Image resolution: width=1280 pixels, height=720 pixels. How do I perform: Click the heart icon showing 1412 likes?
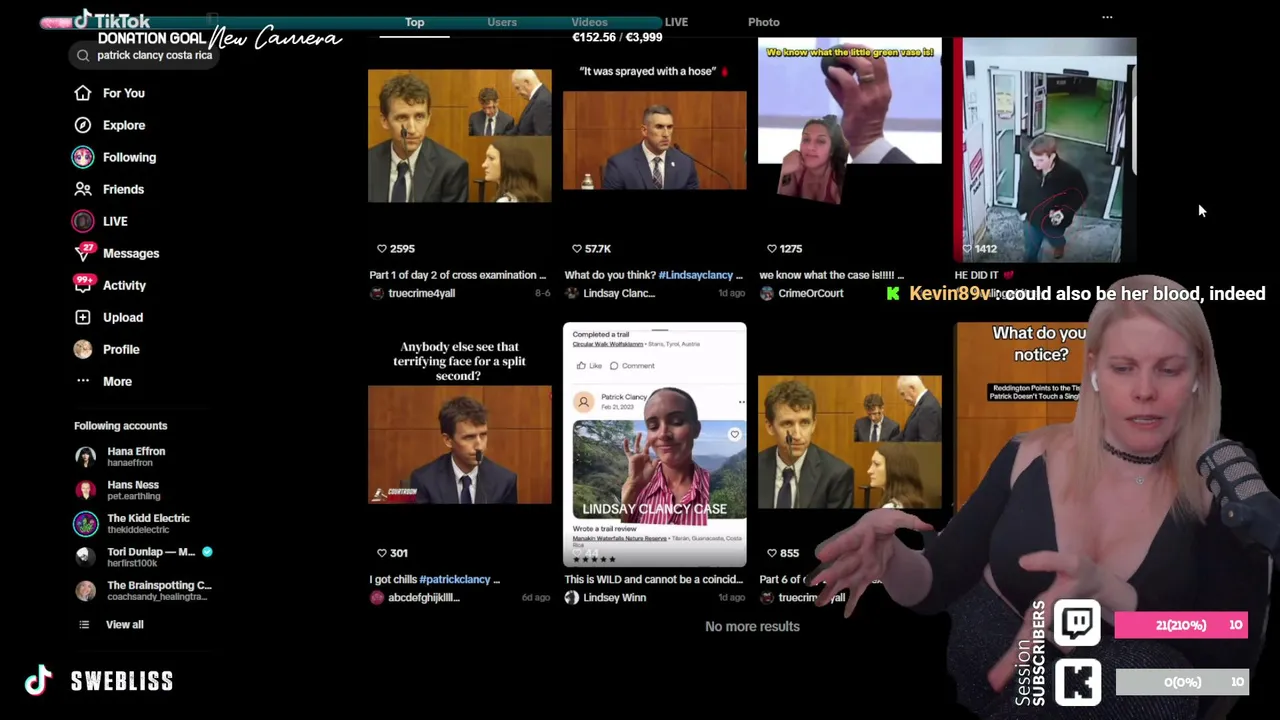pos(966,248)
